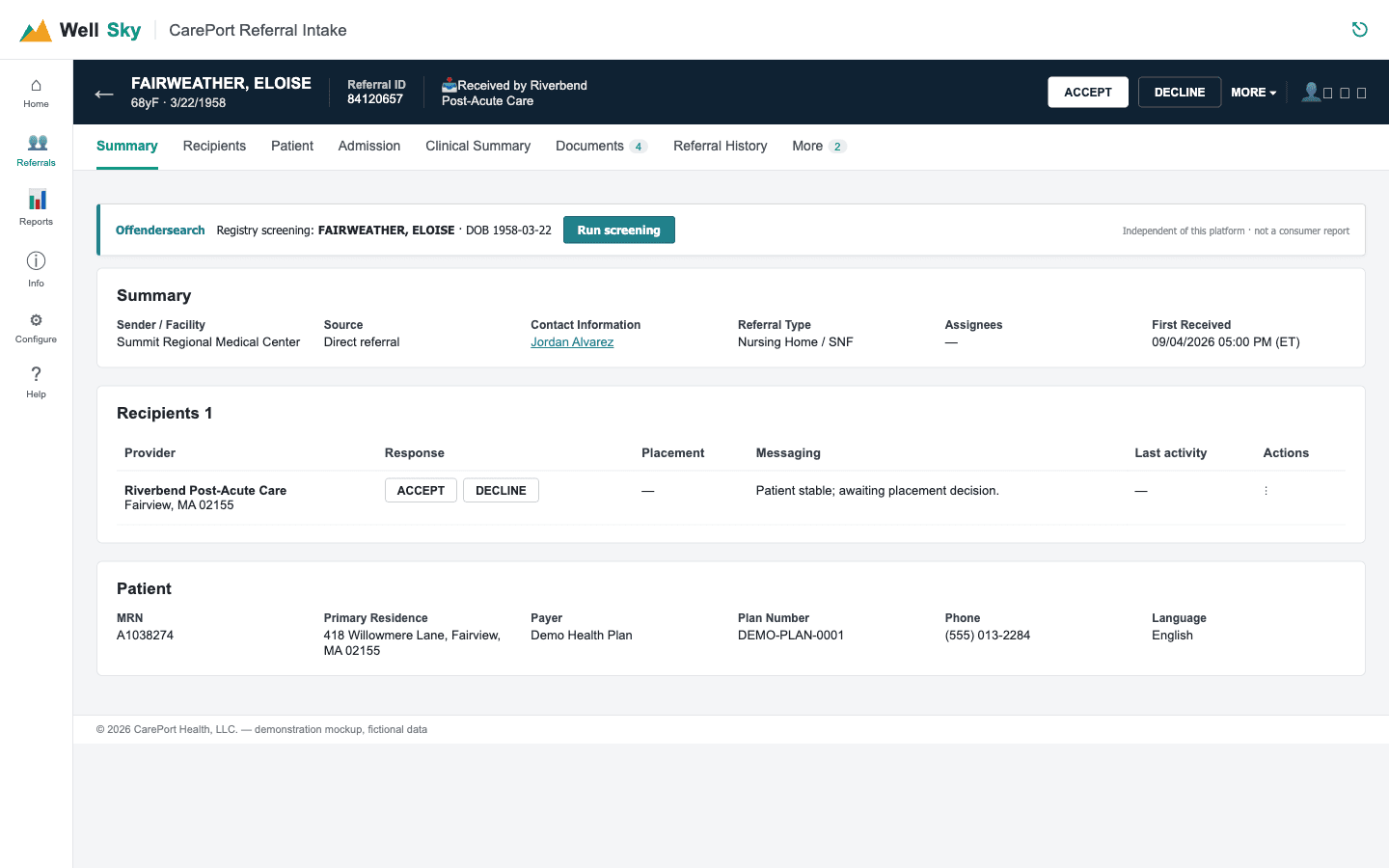Click the Offendersearch label
1389x868 pixels.
(160, 231)
